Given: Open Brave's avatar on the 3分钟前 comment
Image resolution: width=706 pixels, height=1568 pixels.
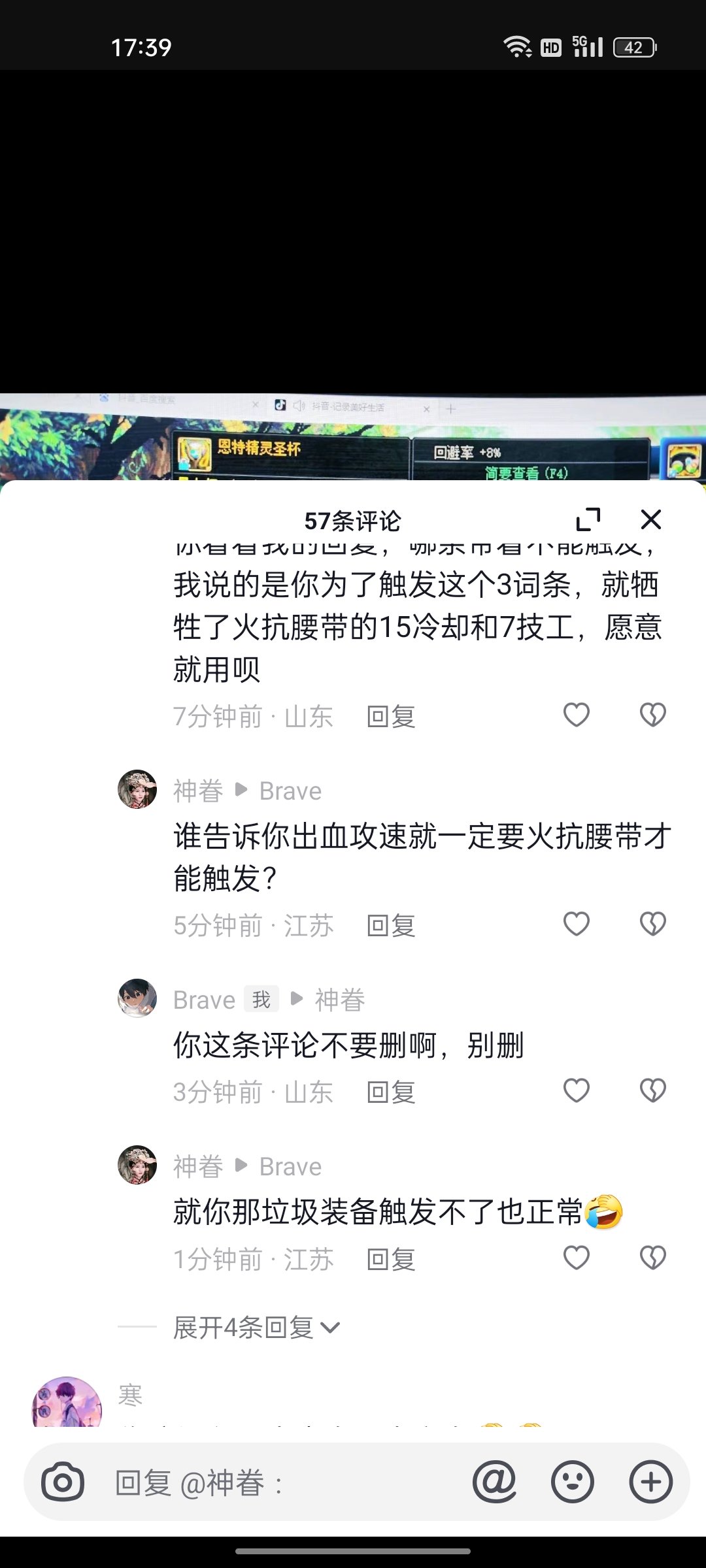Looking at the screenshot, I should coord(137,998).
